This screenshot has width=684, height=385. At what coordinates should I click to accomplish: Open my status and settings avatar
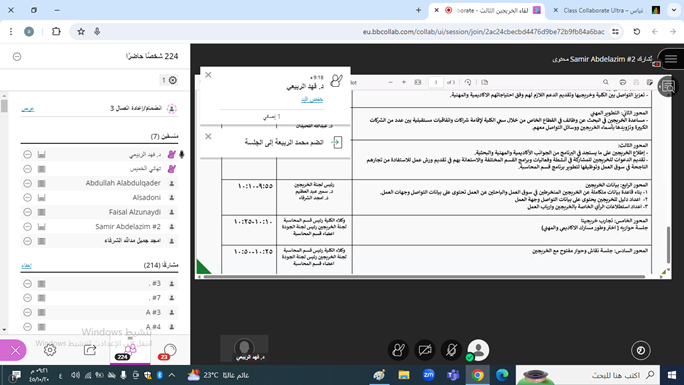[x=478, y=350]
